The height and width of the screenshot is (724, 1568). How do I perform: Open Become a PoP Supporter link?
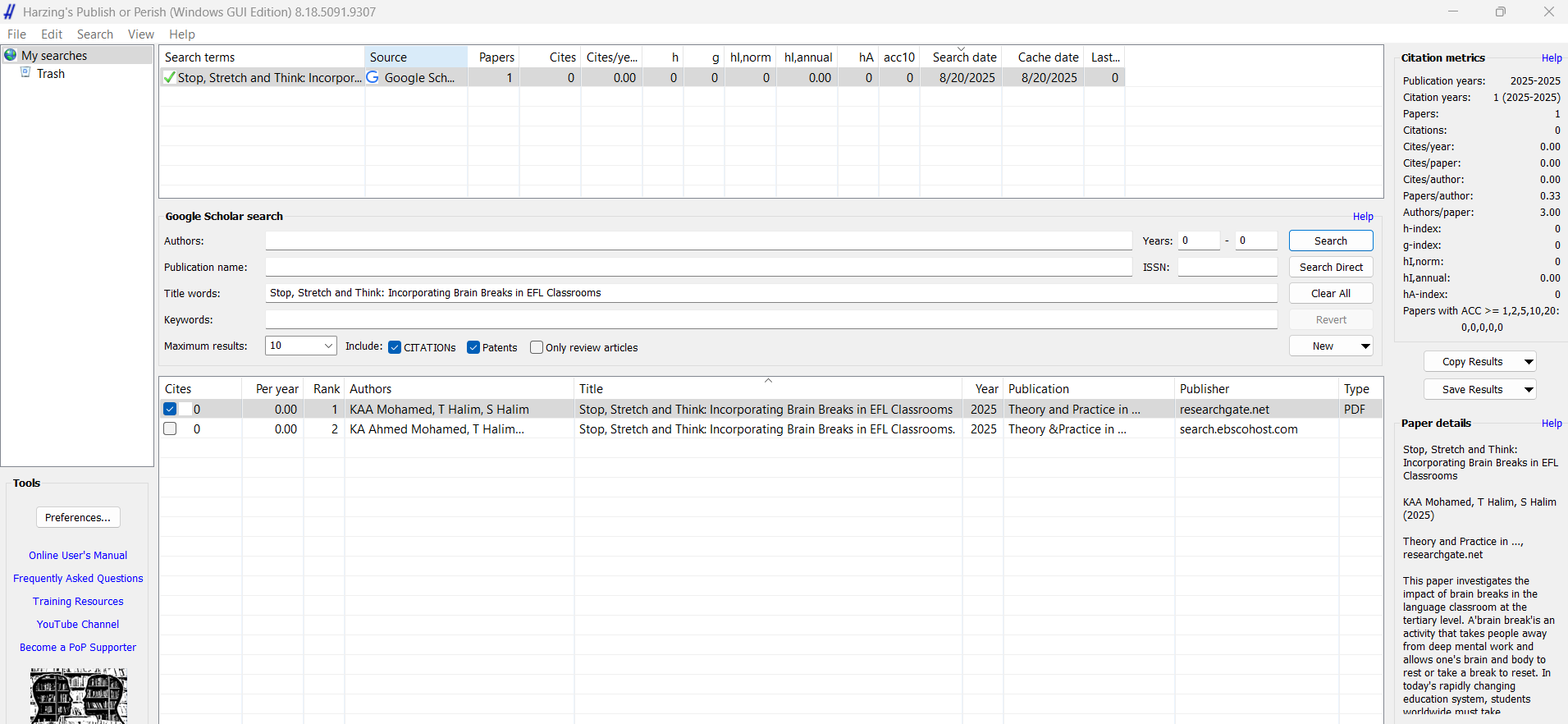coord(78,647)
